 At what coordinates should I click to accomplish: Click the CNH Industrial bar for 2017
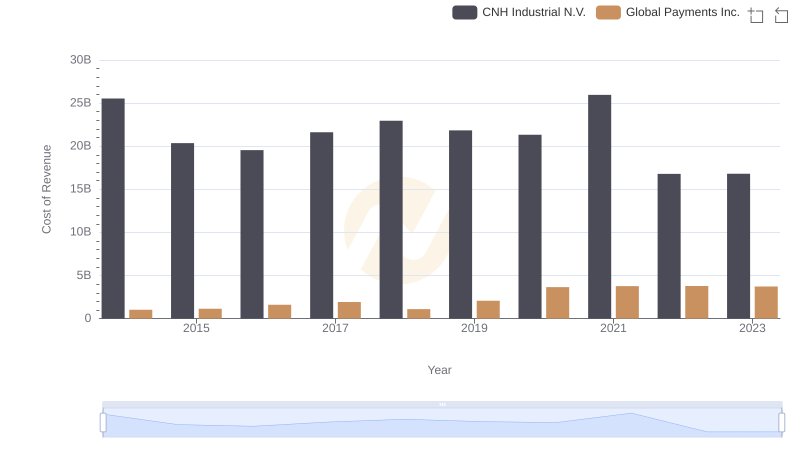(321, 225)
